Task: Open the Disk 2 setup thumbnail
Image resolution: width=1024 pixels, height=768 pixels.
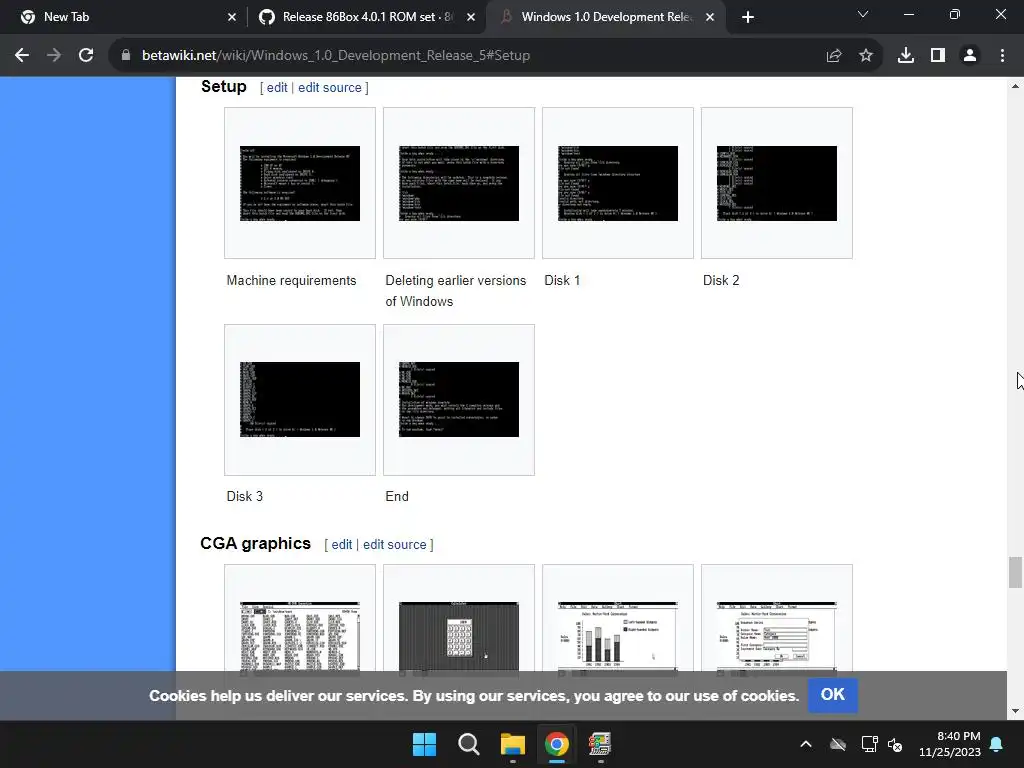Action: pos(776,184)
